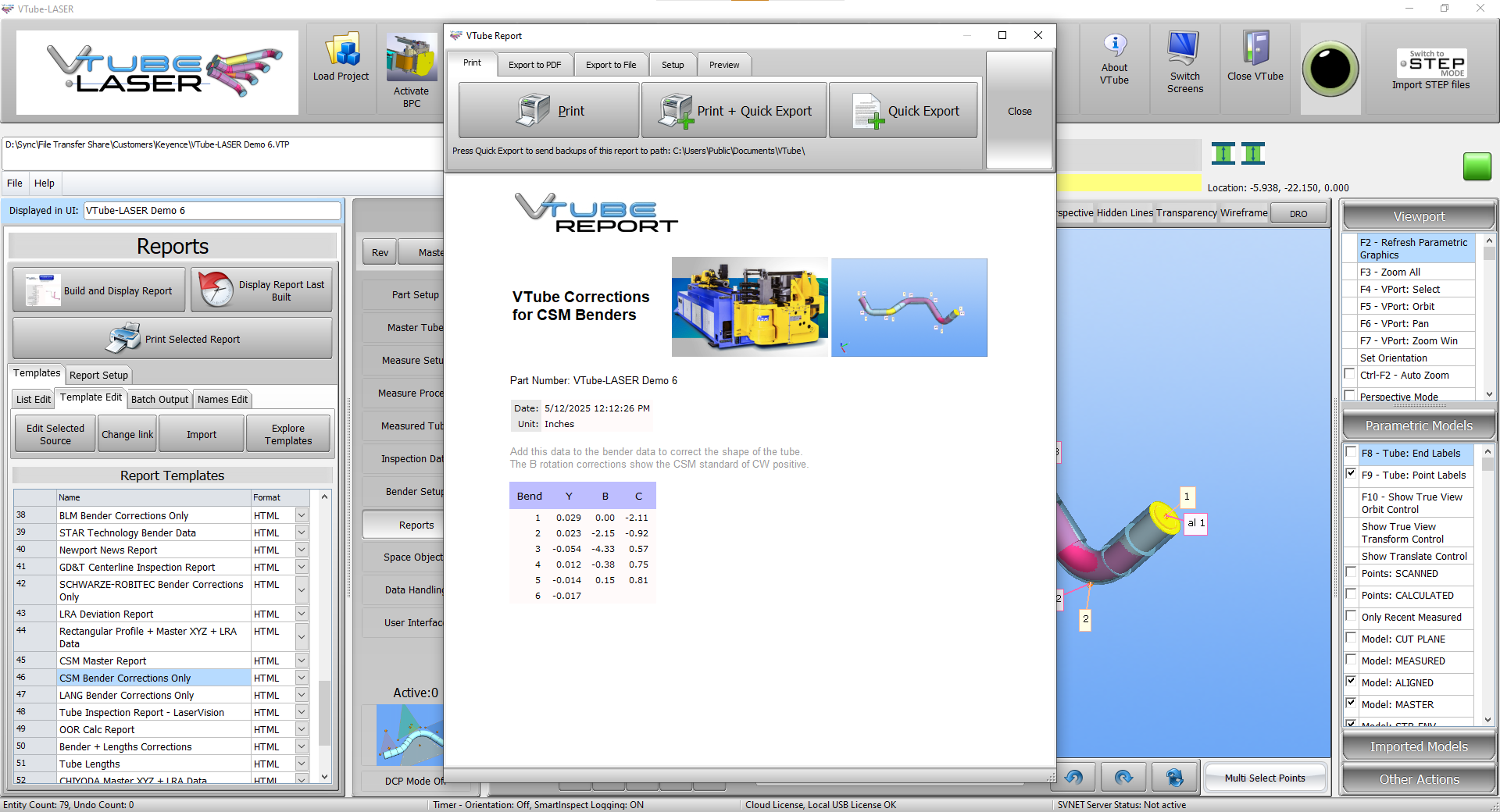Click the Change link button
The image size is (1500, 812).
[x=127, y=434]
